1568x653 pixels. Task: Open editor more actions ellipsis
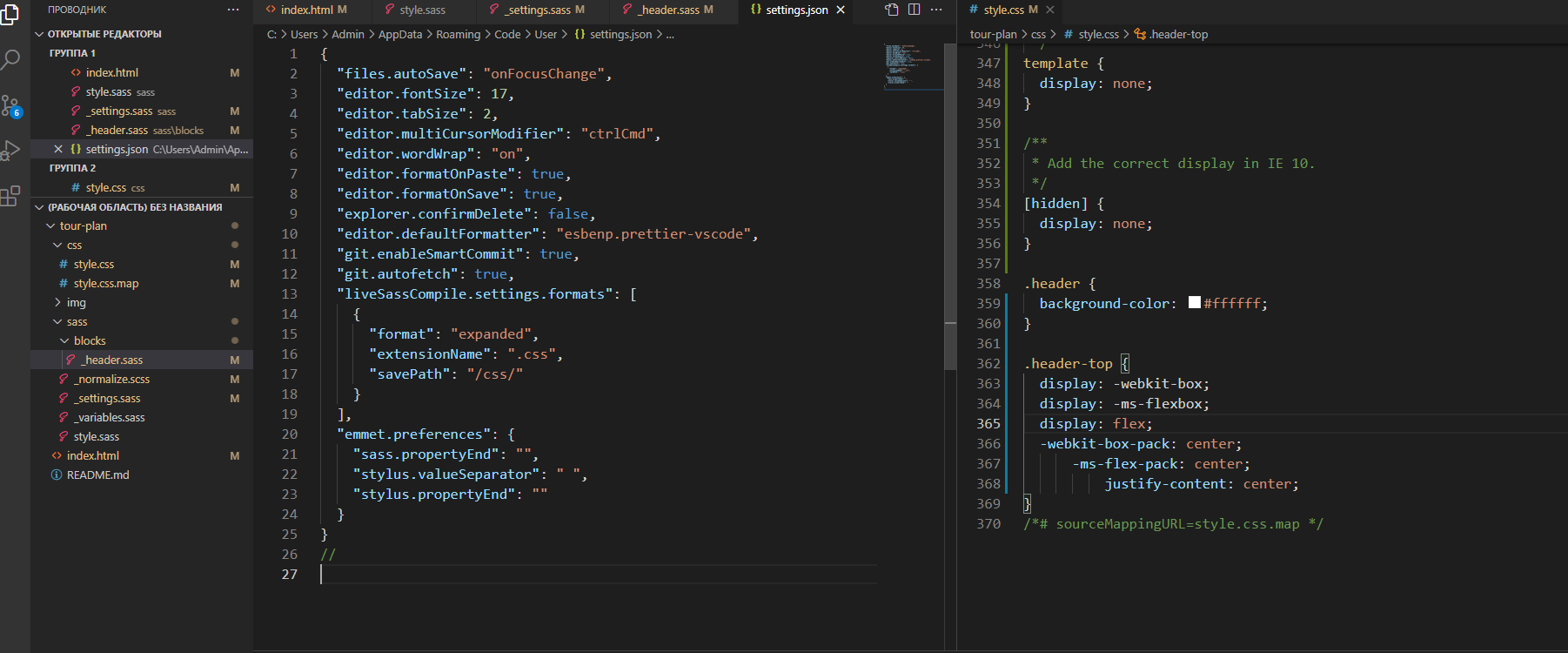(936, 10)
